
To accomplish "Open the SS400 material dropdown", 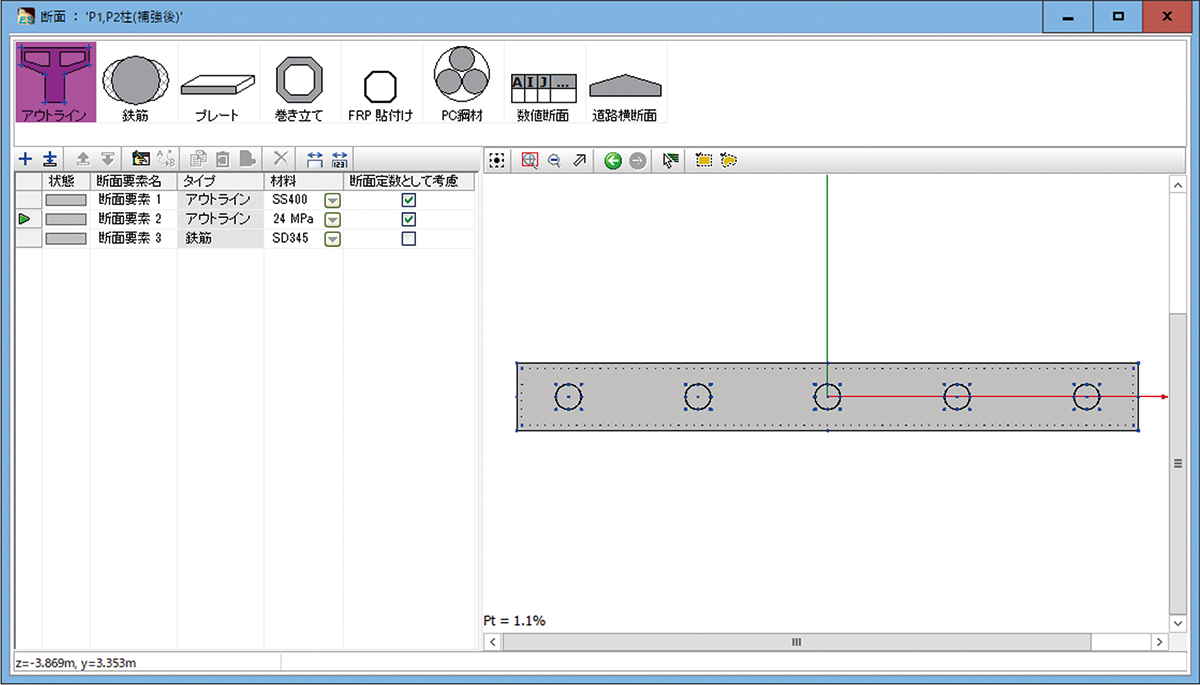I will [x=332, y=200].
